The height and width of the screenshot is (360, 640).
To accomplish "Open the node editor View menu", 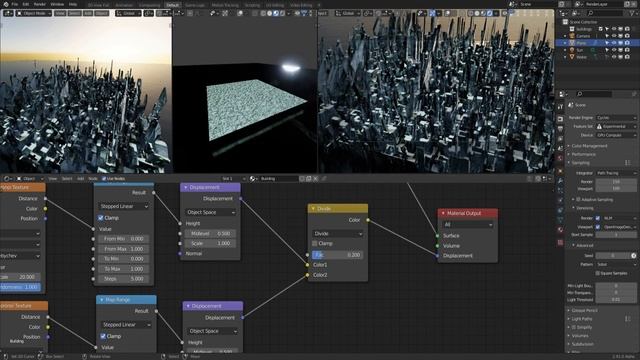I will (x=53, y=179).
